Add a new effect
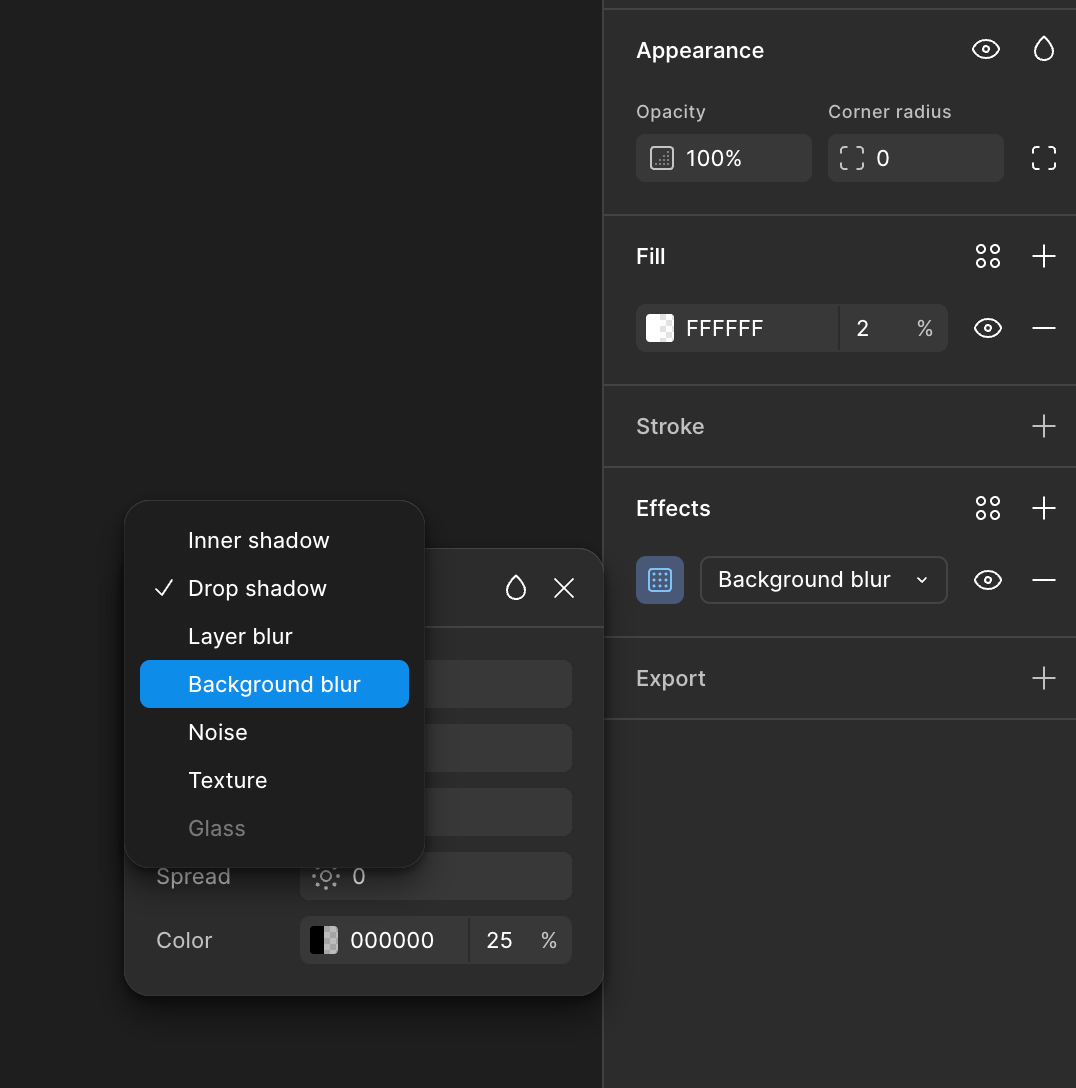 click(x=1043, y=508)
